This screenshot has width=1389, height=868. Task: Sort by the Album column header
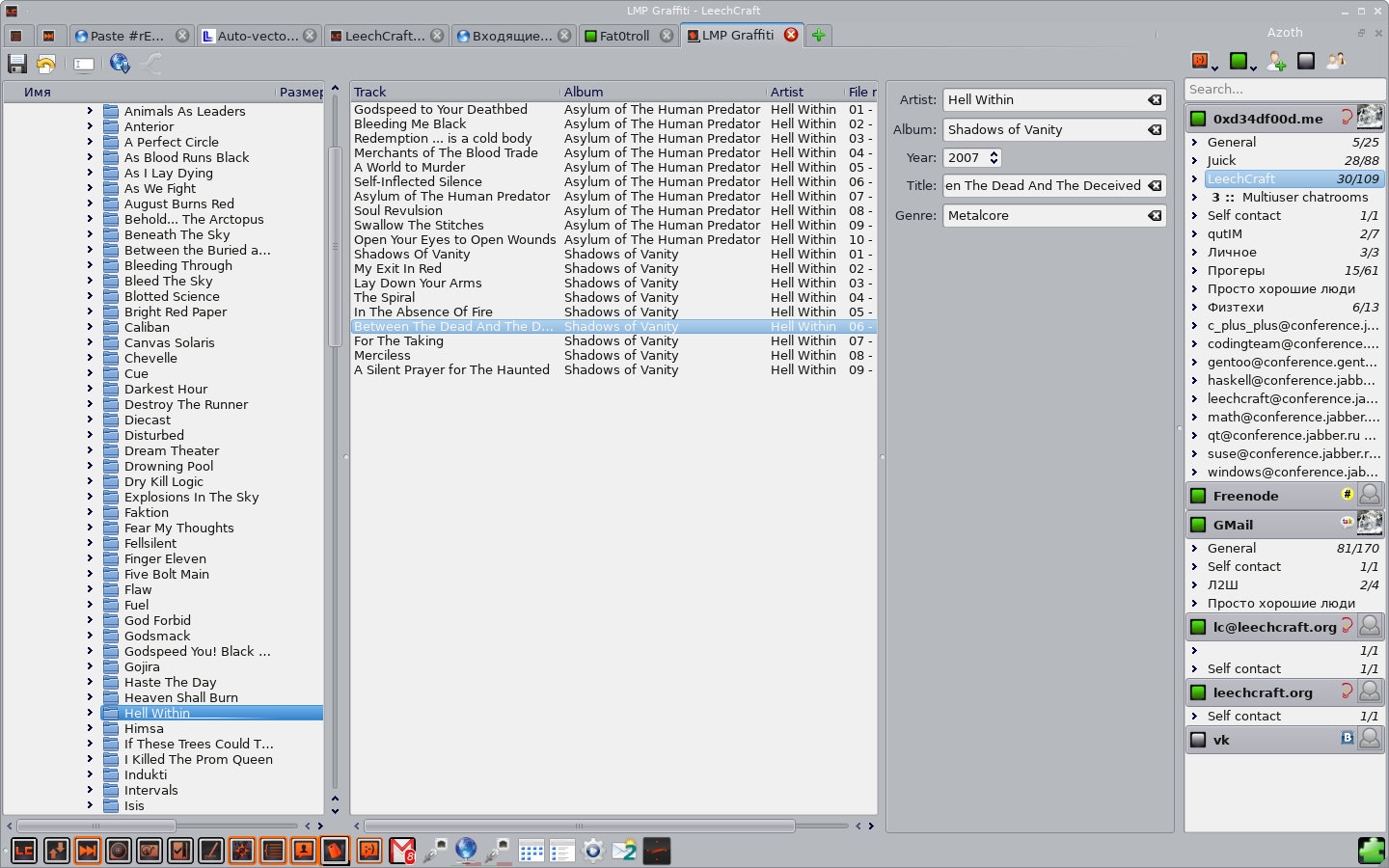click(x=664, y=92)
